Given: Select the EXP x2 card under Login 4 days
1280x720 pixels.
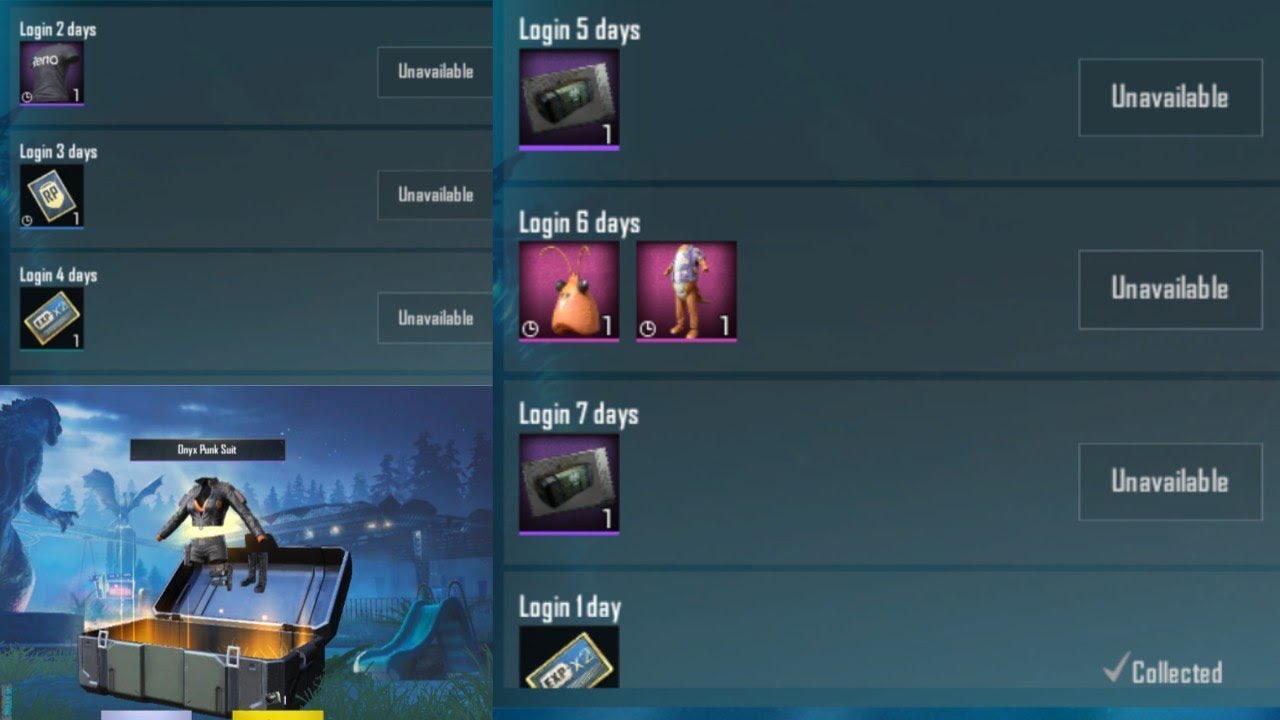Looking at the screenshot, I should click(x=52, y=319).
